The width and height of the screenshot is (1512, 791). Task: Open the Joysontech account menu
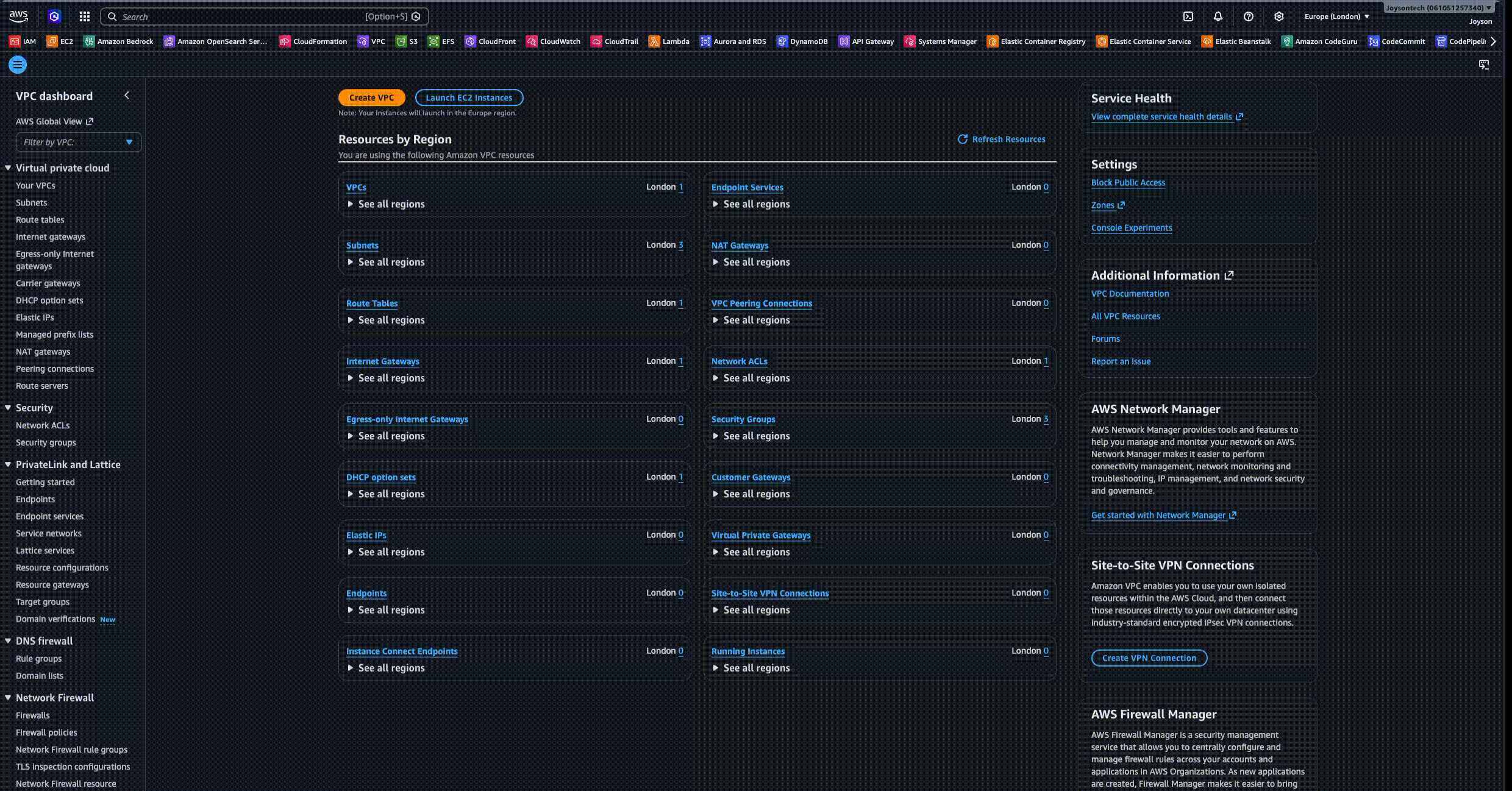pos(1438,8)
